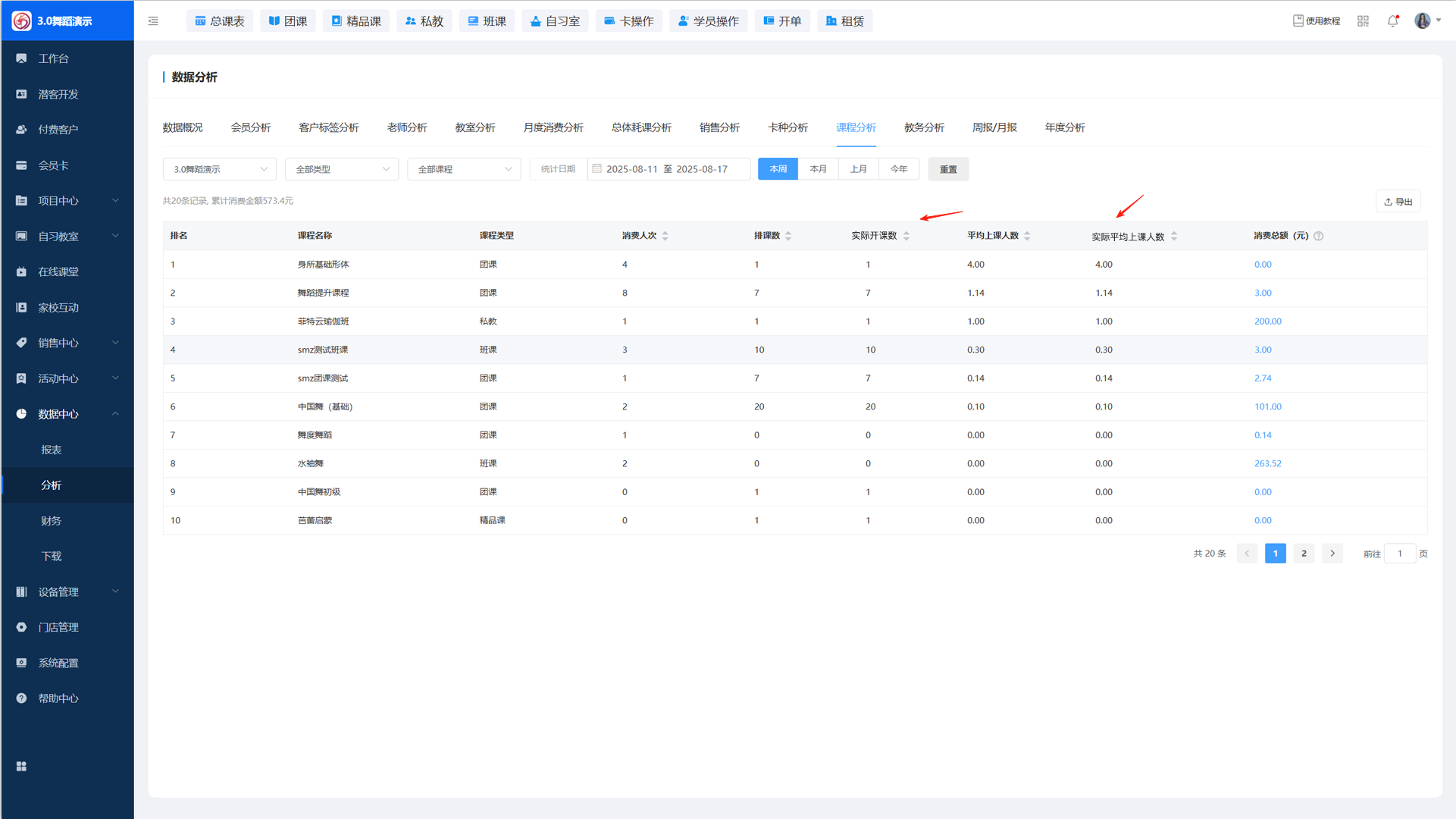The width and height of the screenshot is (1456, 819).
Task: Click the 导出 export button
Action: (x=1398, y=202)
